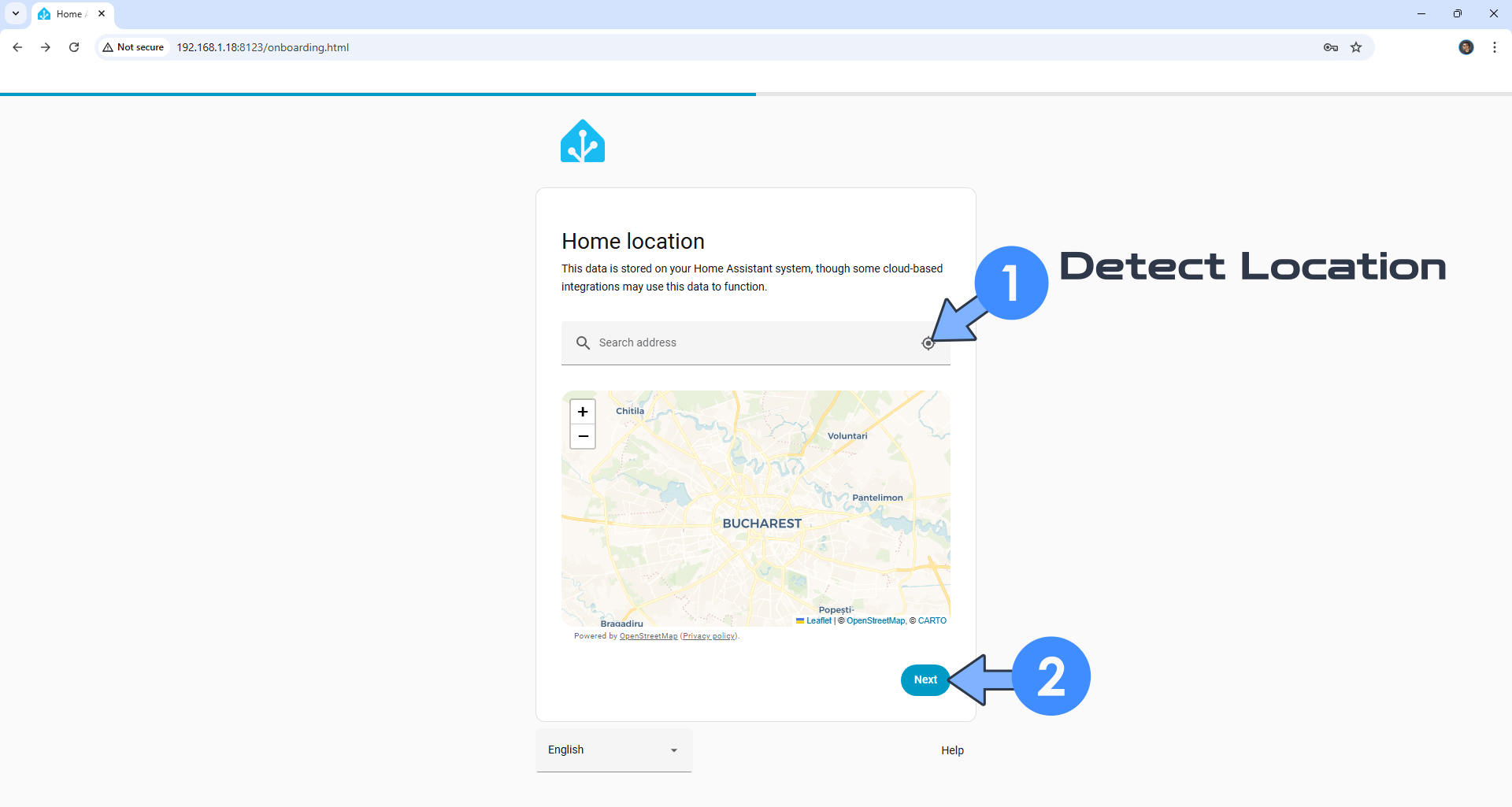This screenshot has width=1512, height=807.
Task: Click the zoom out button on the map
Action: tap(583, 436)
